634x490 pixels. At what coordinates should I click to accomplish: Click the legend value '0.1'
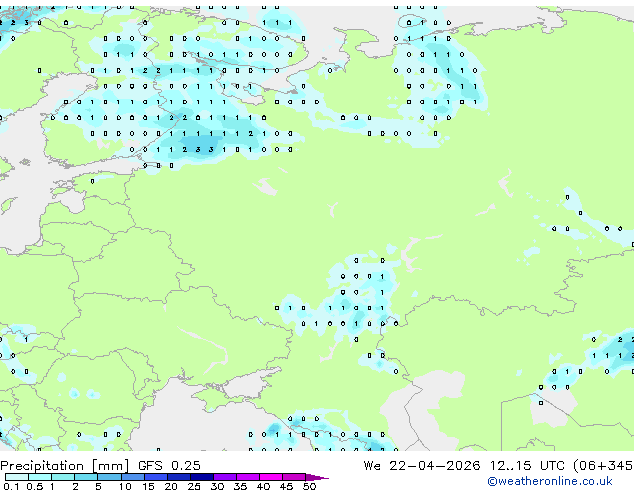(11, 486)
